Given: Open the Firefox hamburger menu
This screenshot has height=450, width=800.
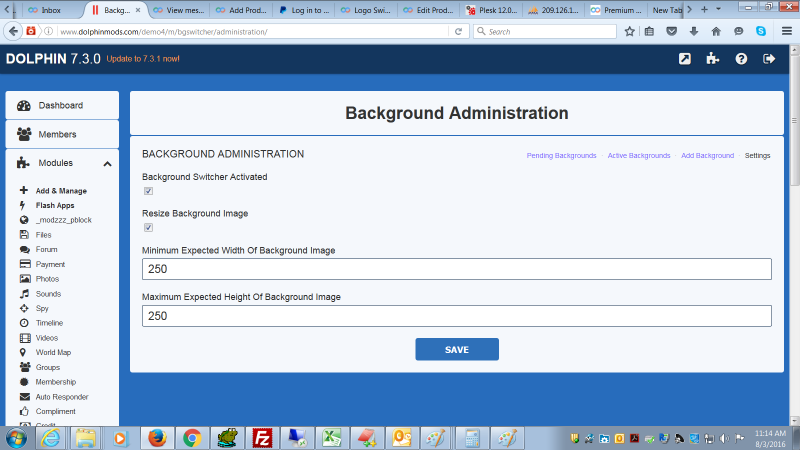Looking at the screenshot, I should (787, 32).
